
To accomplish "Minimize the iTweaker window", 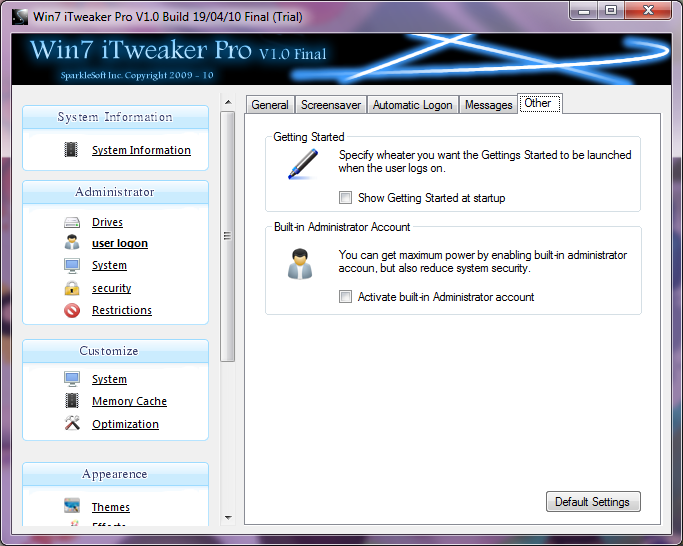I will 584,10.
